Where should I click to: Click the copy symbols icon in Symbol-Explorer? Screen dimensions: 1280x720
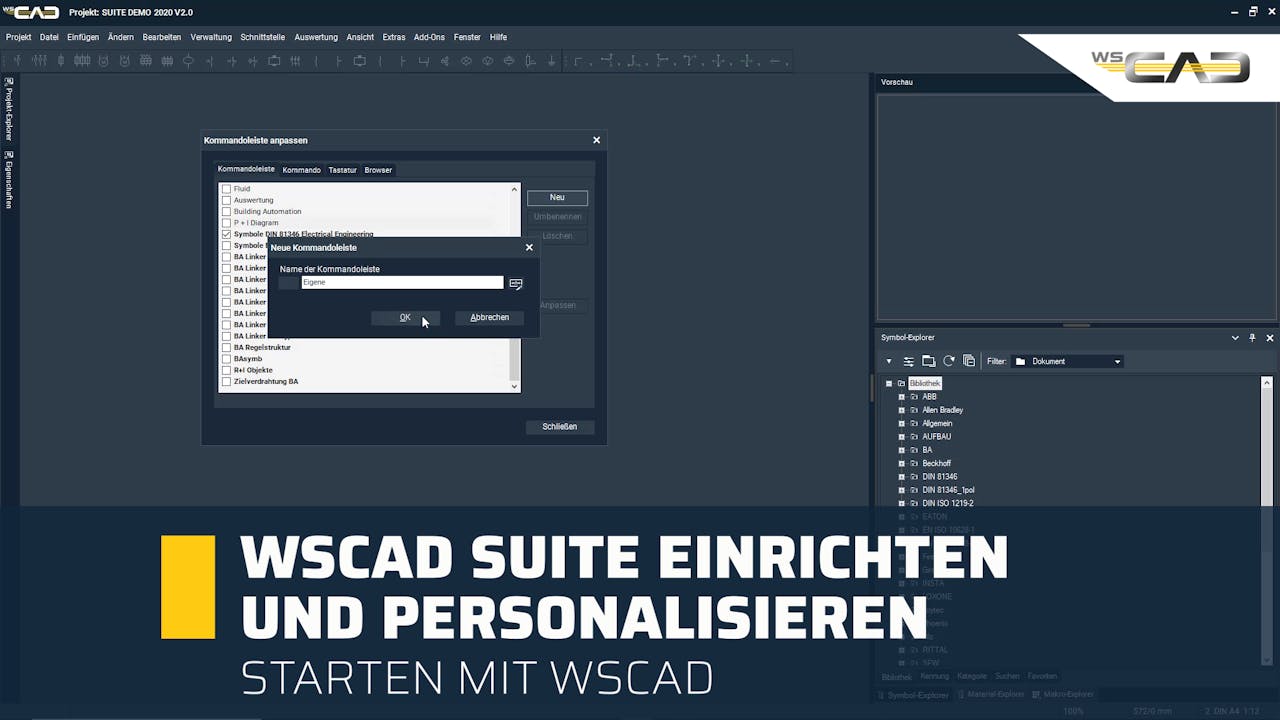[969, 361]
